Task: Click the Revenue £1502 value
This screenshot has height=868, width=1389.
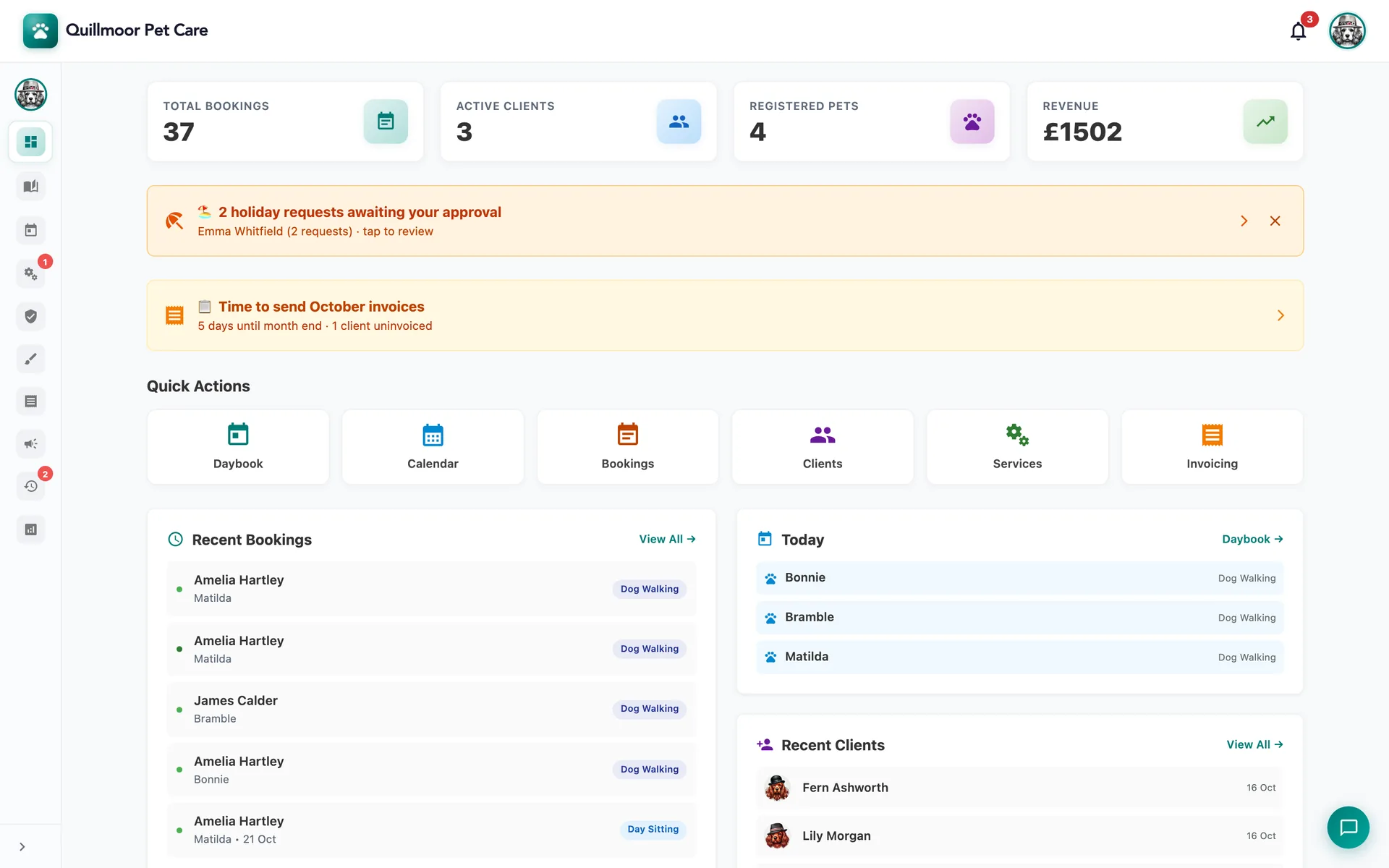Action: pos(1082,132)
